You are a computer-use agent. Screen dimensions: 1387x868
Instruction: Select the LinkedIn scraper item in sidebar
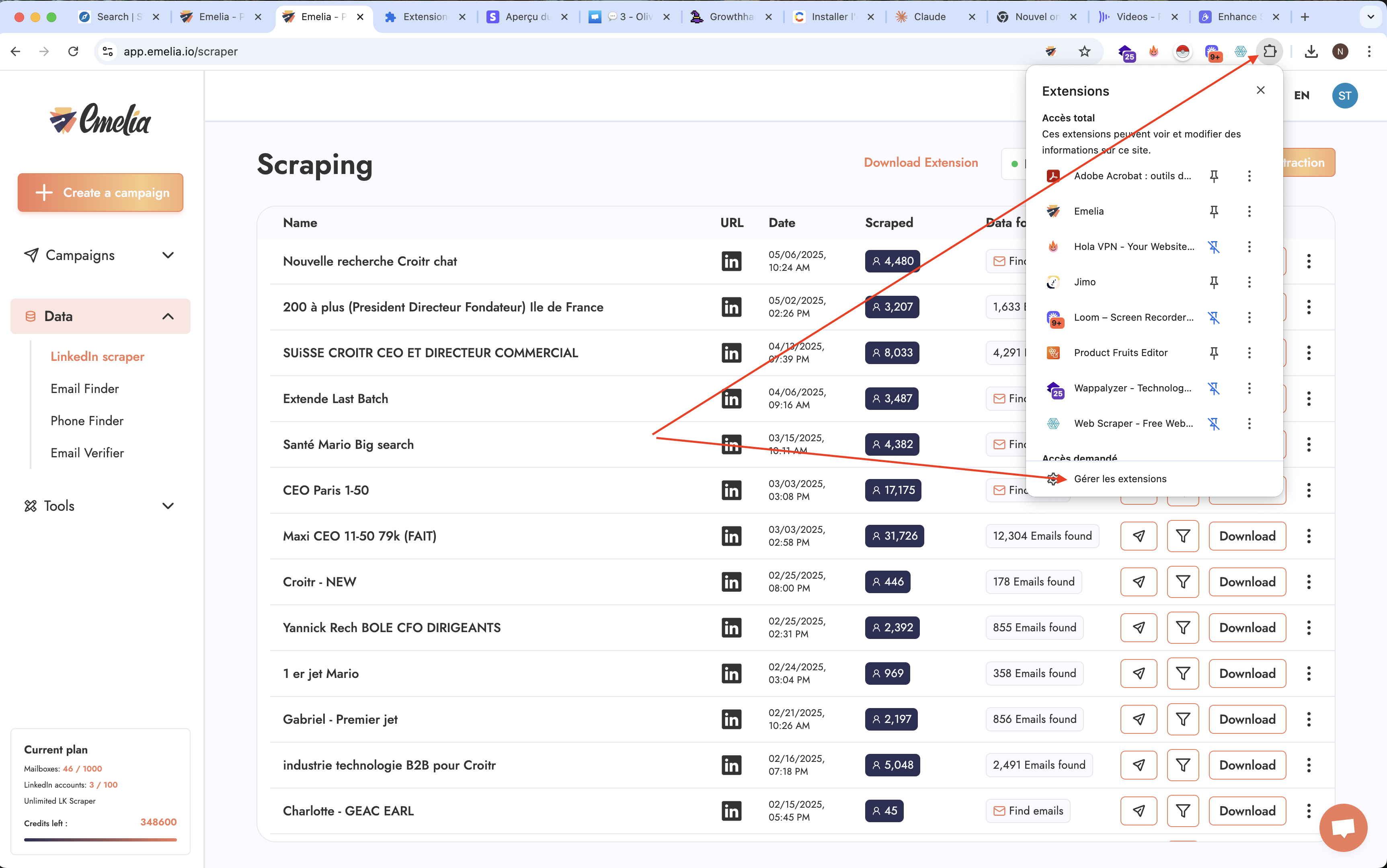pyautogui.click(x=97, y=356)
